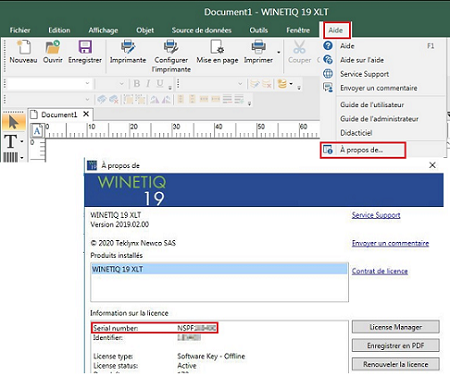This screenshot has height=375, width=450.
Task: Open the second-row toolbar combo box
Action: 49,99
